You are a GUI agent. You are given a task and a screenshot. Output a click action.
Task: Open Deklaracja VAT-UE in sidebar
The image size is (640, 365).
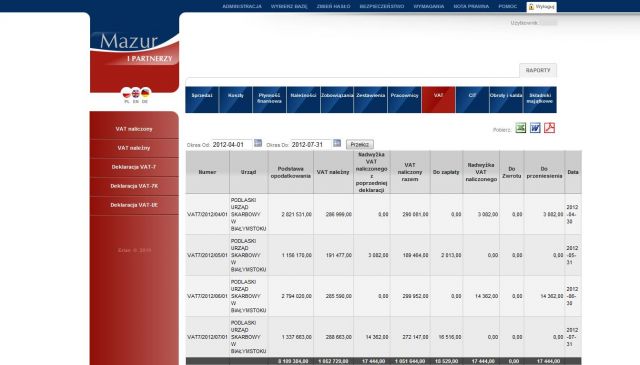[134, 205]
